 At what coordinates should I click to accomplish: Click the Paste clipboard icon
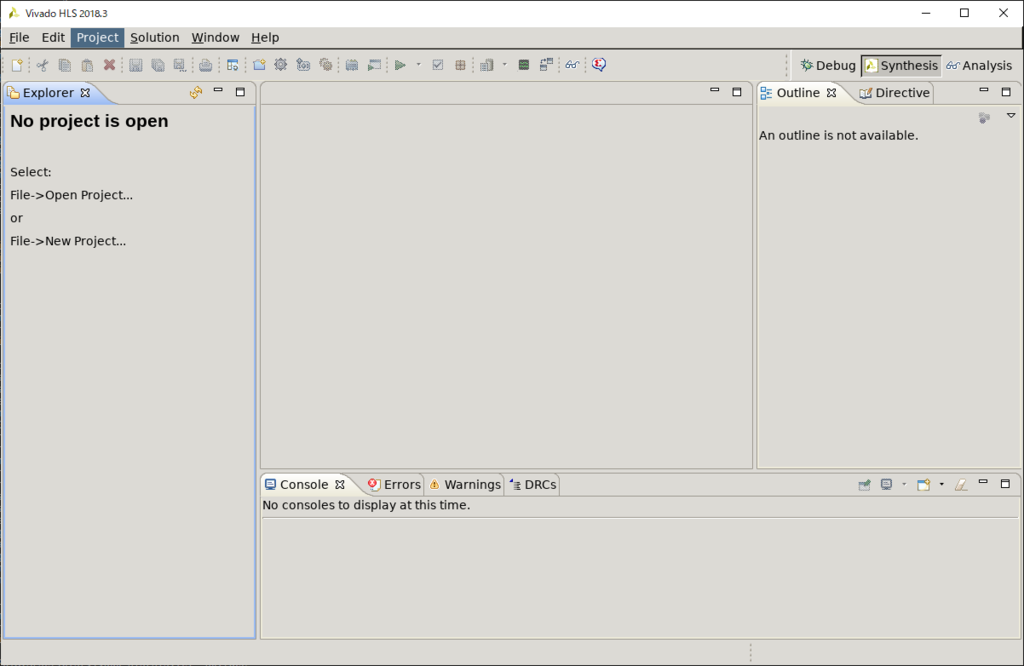pyautogui.click(x=87, y=65)
